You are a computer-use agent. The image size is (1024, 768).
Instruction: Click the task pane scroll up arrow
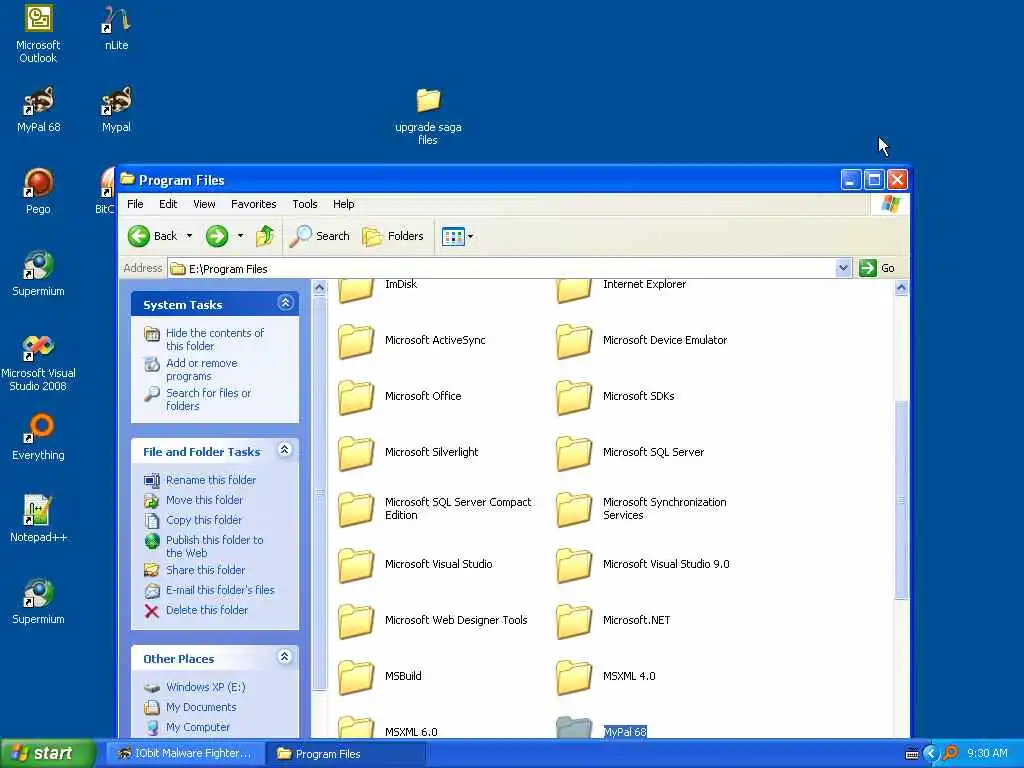(319, 287)
